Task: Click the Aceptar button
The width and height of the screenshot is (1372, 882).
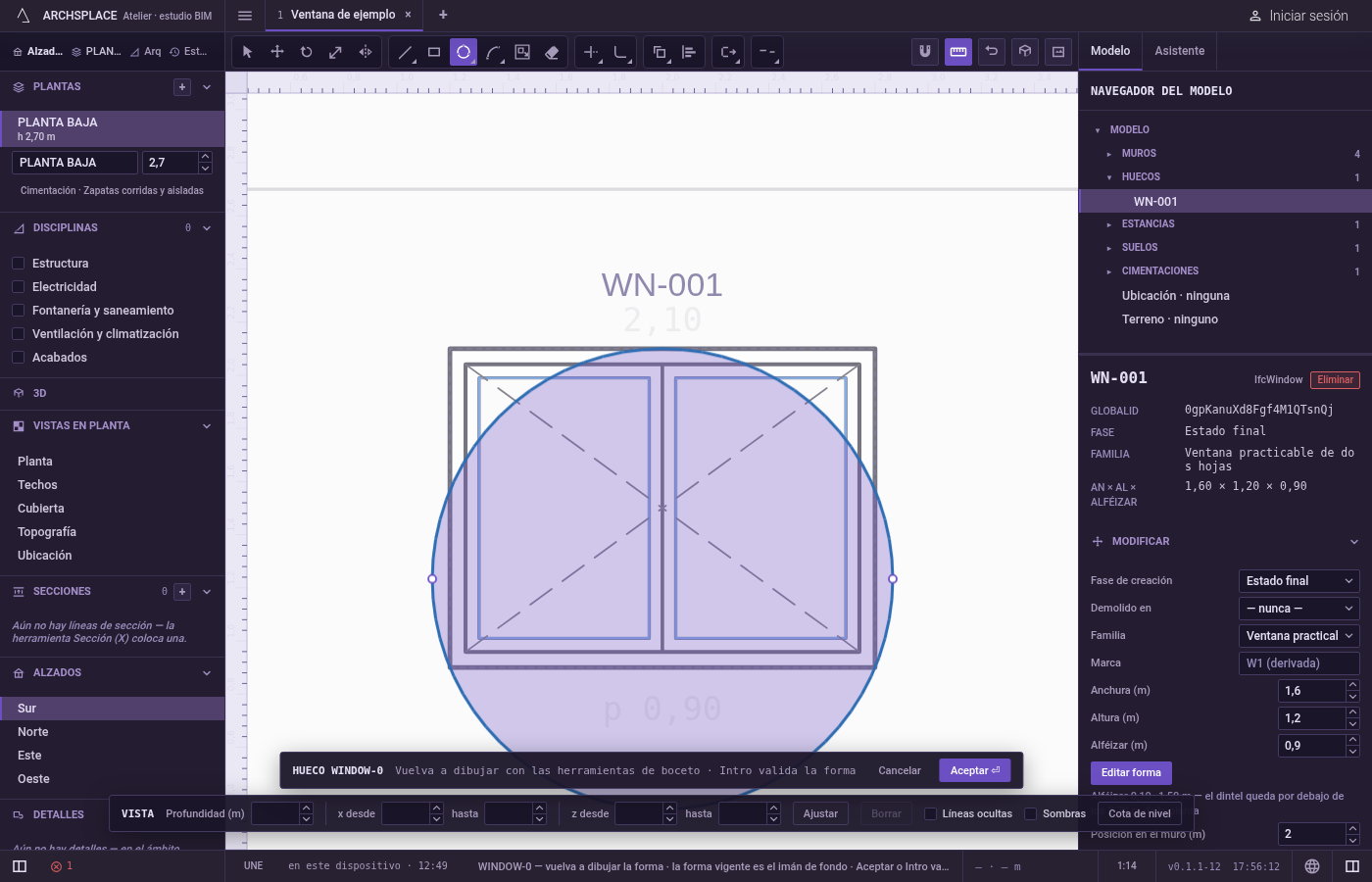Action: tap(975, 770)
